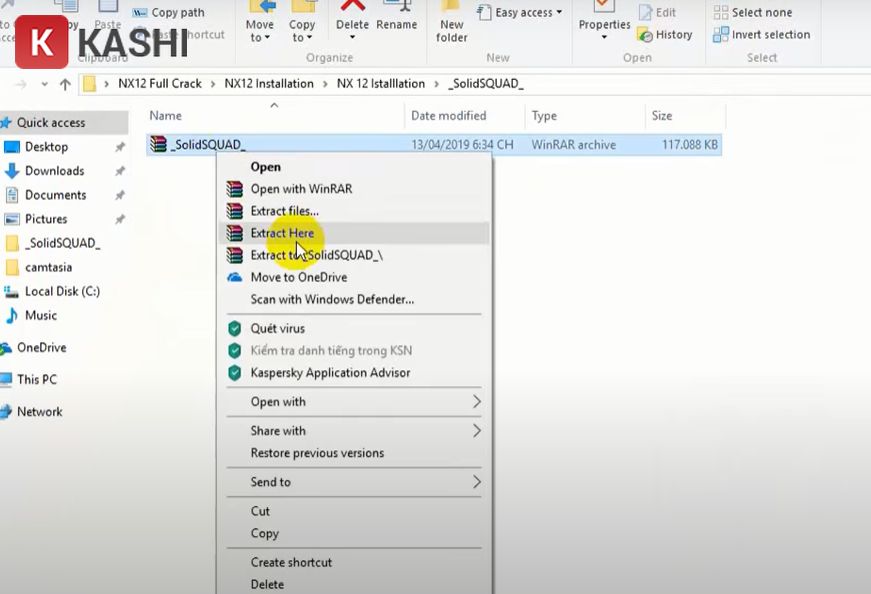
Task: Click the red Delete icon in ribbon
Action: click(352, 8)
